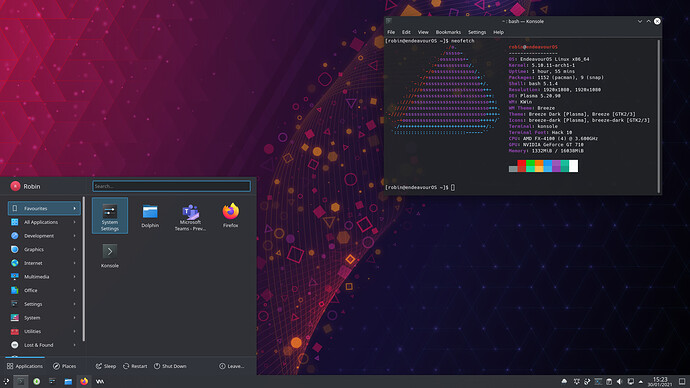
Task: Click the application launcher button in taskbar
Action: (x=6, y=381)
